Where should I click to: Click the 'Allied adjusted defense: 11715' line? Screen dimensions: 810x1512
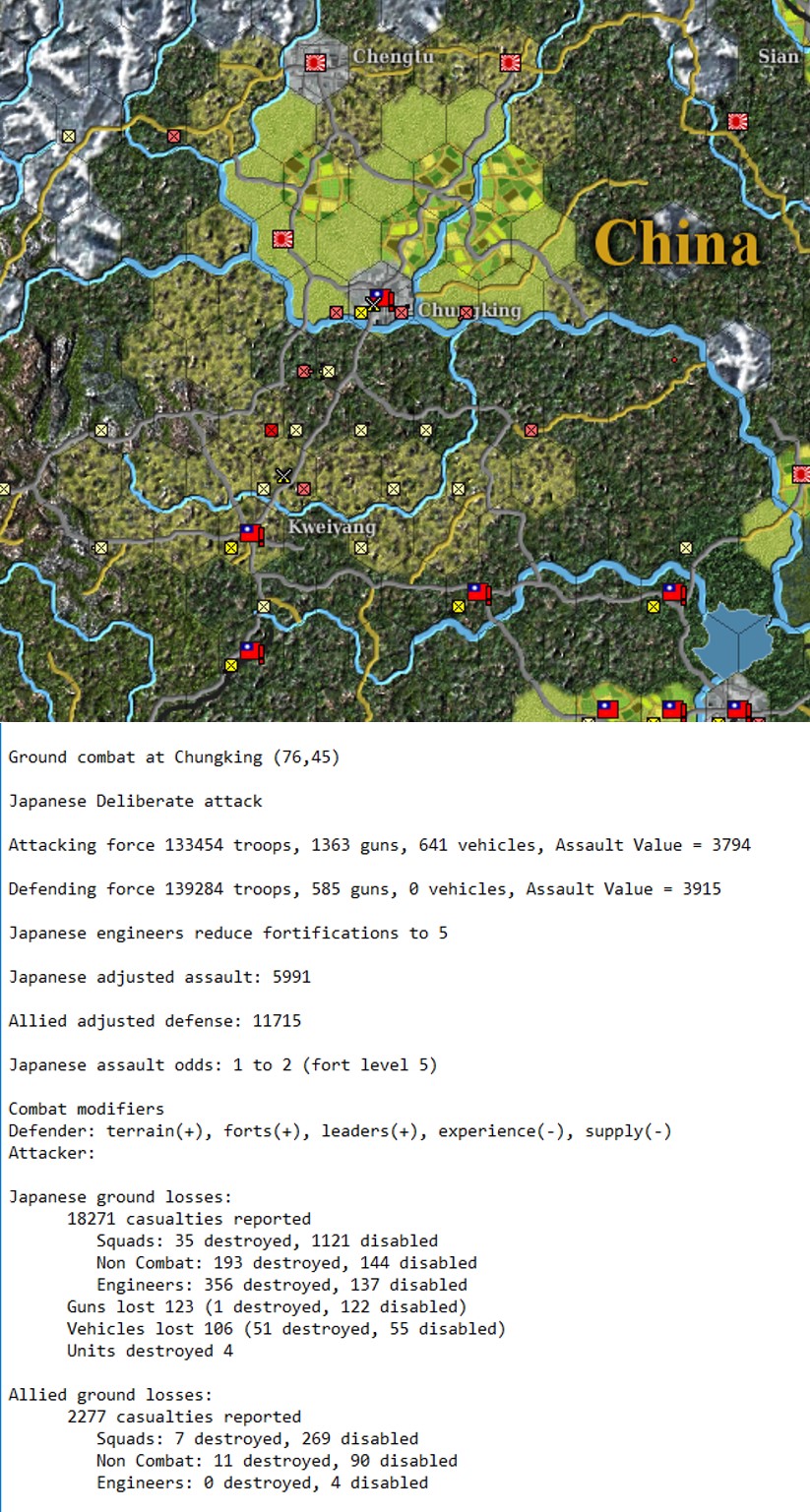click(x=155, y=1021)
